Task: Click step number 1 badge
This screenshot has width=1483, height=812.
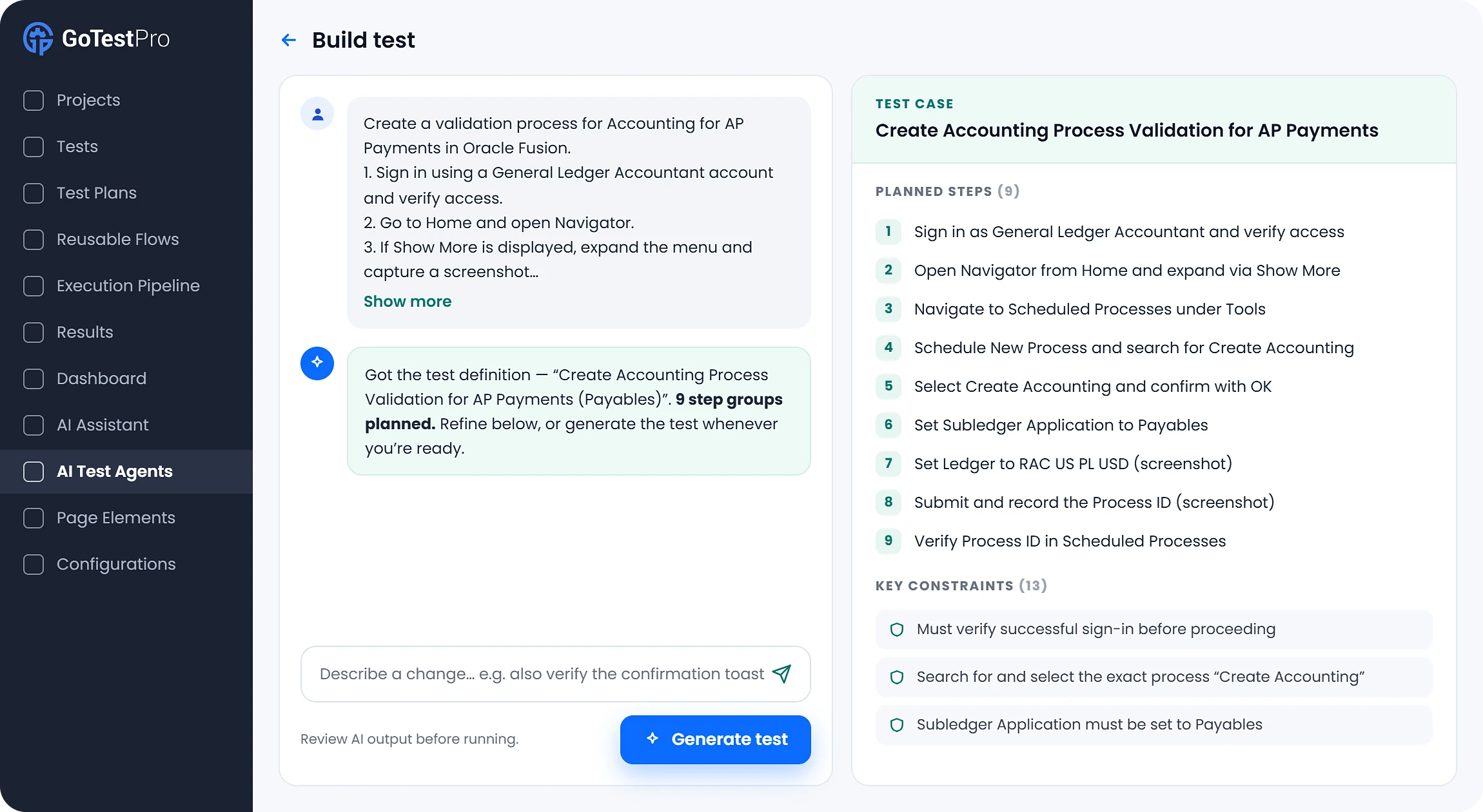Action: pos(889,231)
